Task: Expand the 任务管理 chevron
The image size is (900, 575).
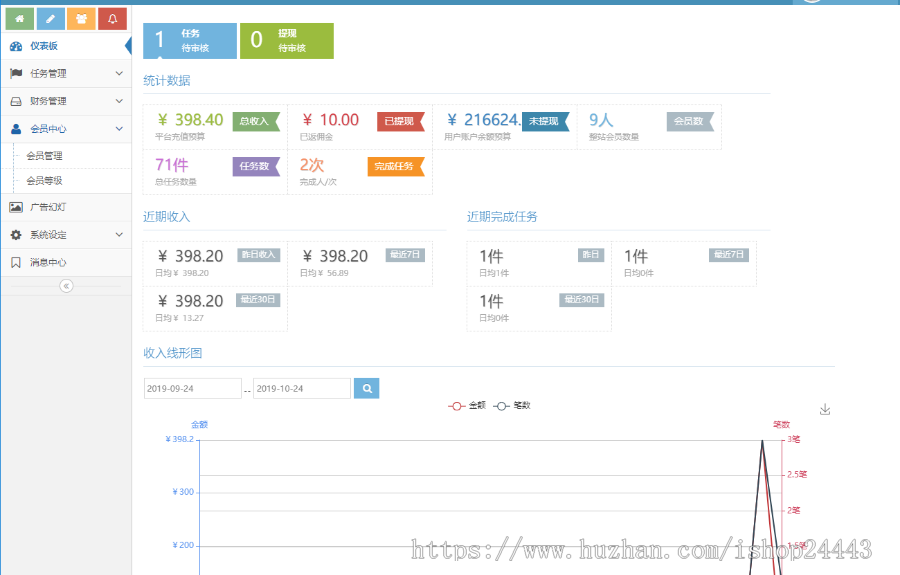Action: pos(119,73)
